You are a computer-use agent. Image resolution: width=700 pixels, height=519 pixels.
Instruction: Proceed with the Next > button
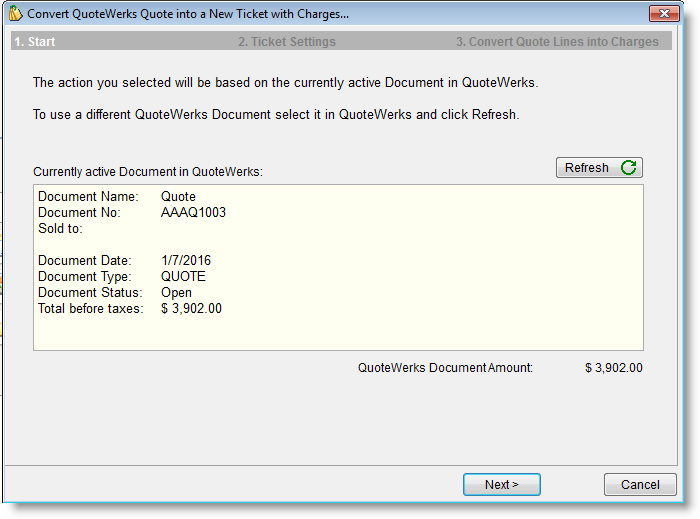point(501,485)
